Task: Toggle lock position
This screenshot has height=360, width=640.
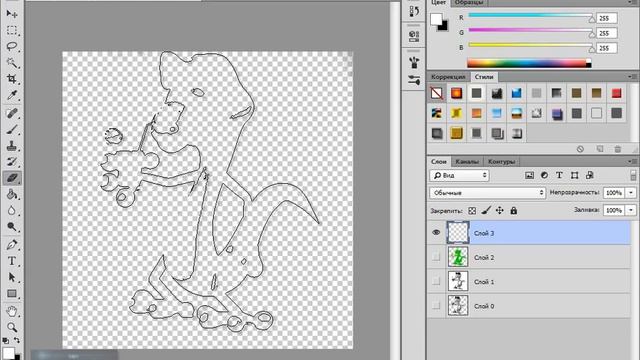Action: (500, 211)
